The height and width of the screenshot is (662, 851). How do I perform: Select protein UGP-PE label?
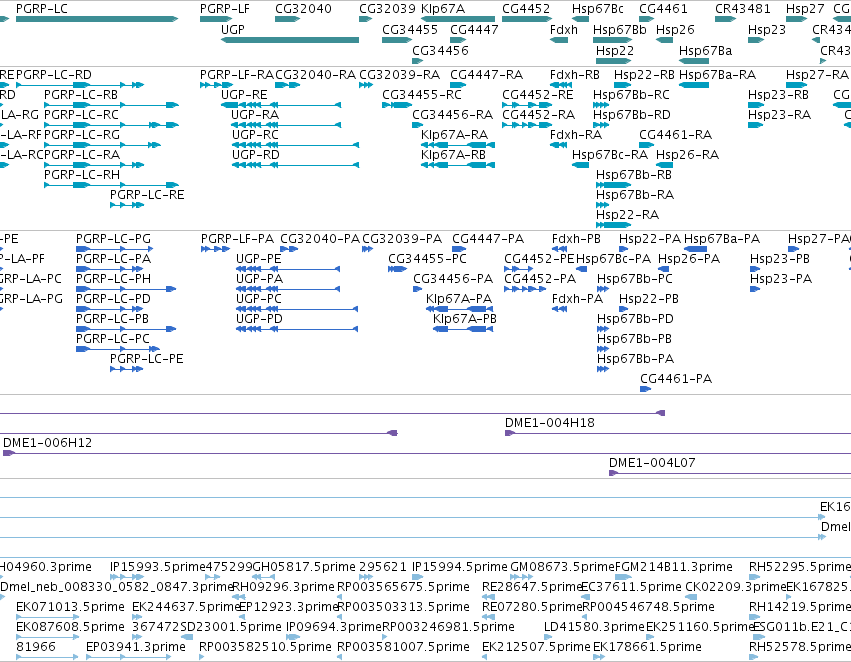click(258, 259)
